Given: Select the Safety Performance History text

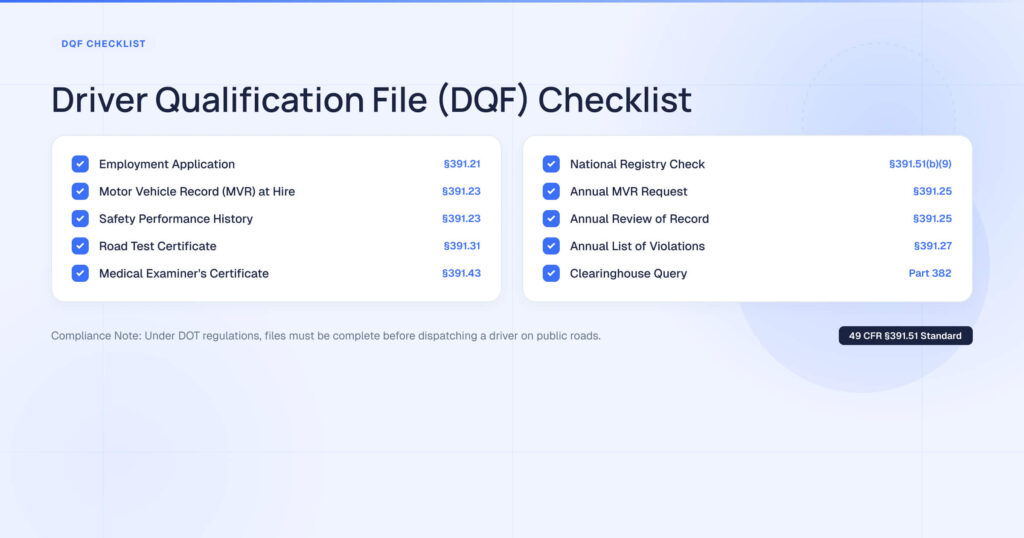Looking at the screenshot, I should (176, 219).
